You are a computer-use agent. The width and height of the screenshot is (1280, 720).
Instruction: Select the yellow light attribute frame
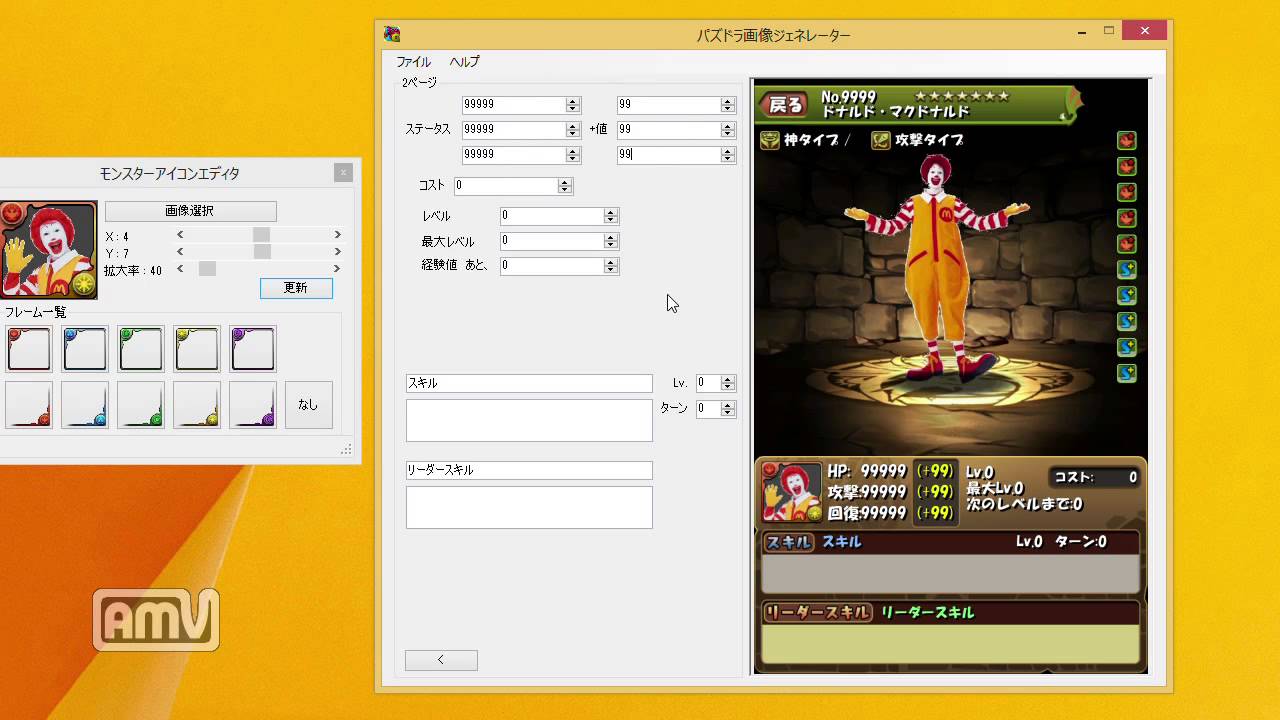[x=197, y=349]
